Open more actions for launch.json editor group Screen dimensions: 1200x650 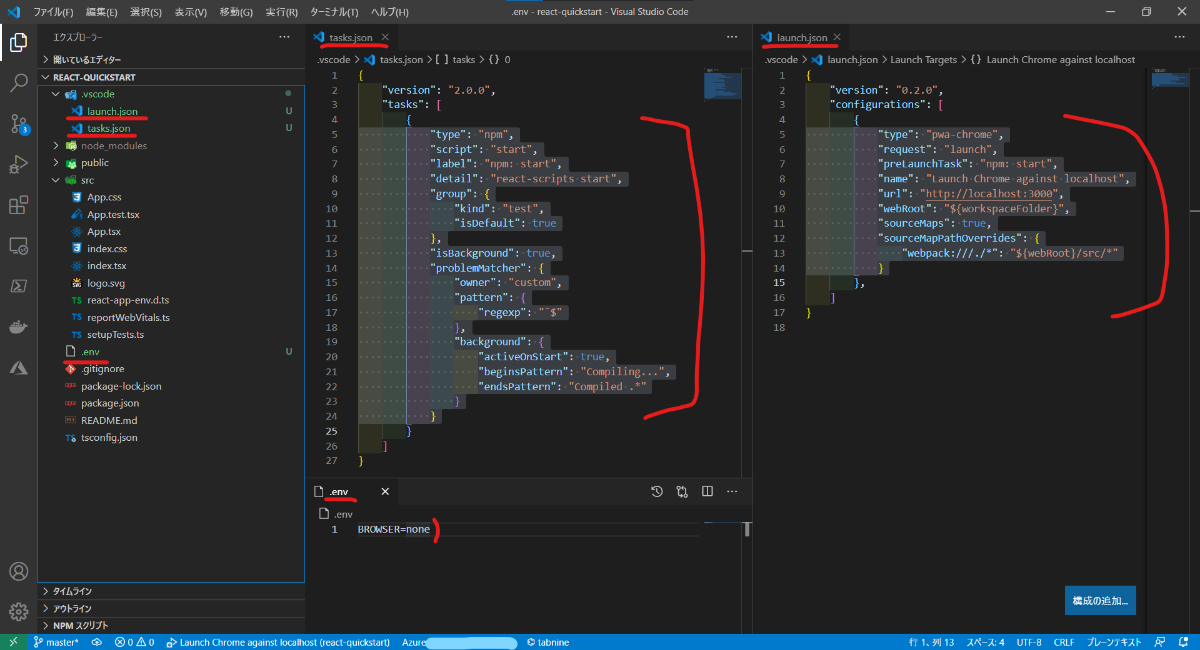tap(1180, 37)
